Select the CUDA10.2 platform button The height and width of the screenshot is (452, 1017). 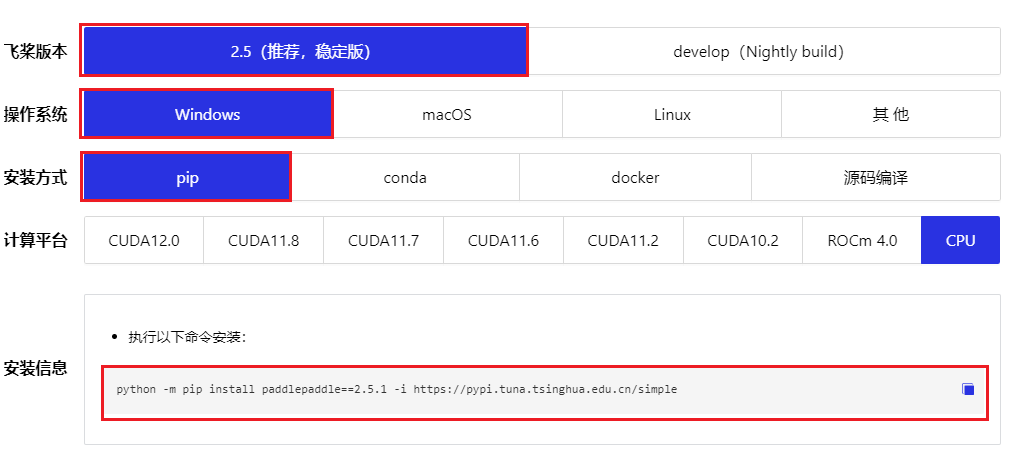point(742,240)
